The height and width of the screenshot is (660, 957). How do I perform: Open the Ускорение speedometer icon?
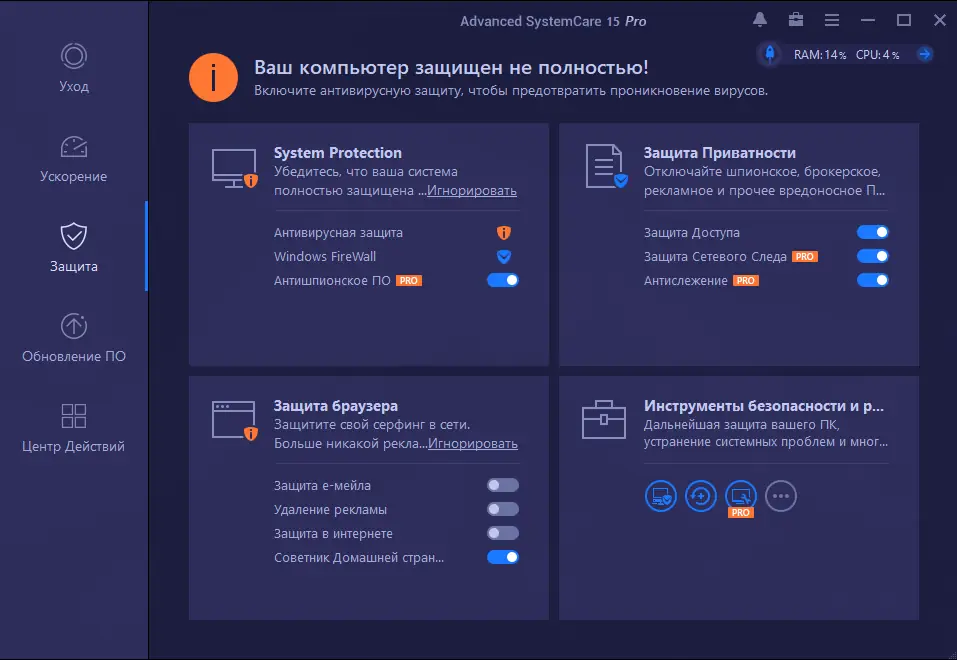74,147
